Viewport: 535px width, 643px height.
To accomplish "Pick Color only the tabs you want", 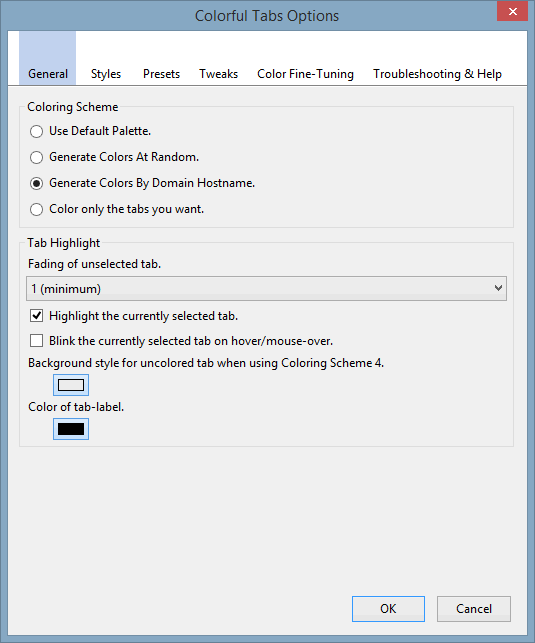I will click(36, 210).
